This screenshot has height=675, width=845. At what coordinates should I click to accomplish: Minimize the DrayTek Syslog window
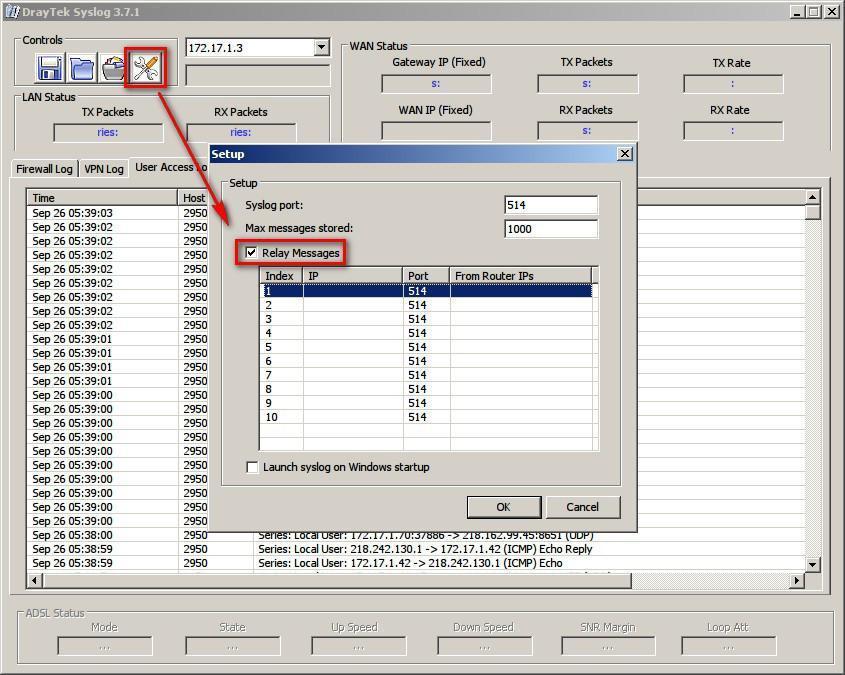798,11
